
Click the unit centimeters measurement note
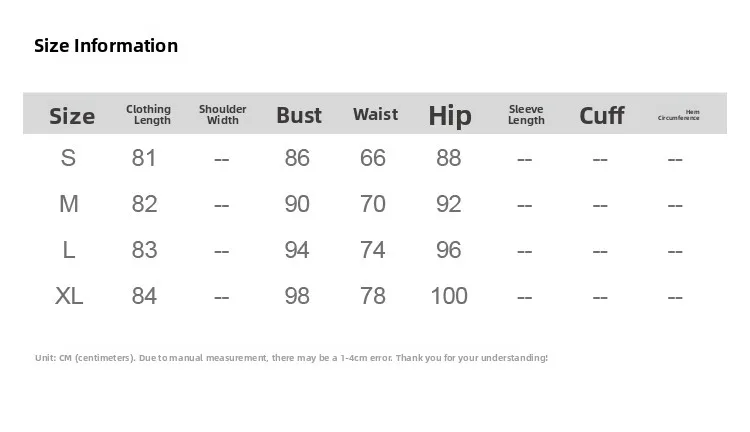pyautogui.click(x=291, y=358)
